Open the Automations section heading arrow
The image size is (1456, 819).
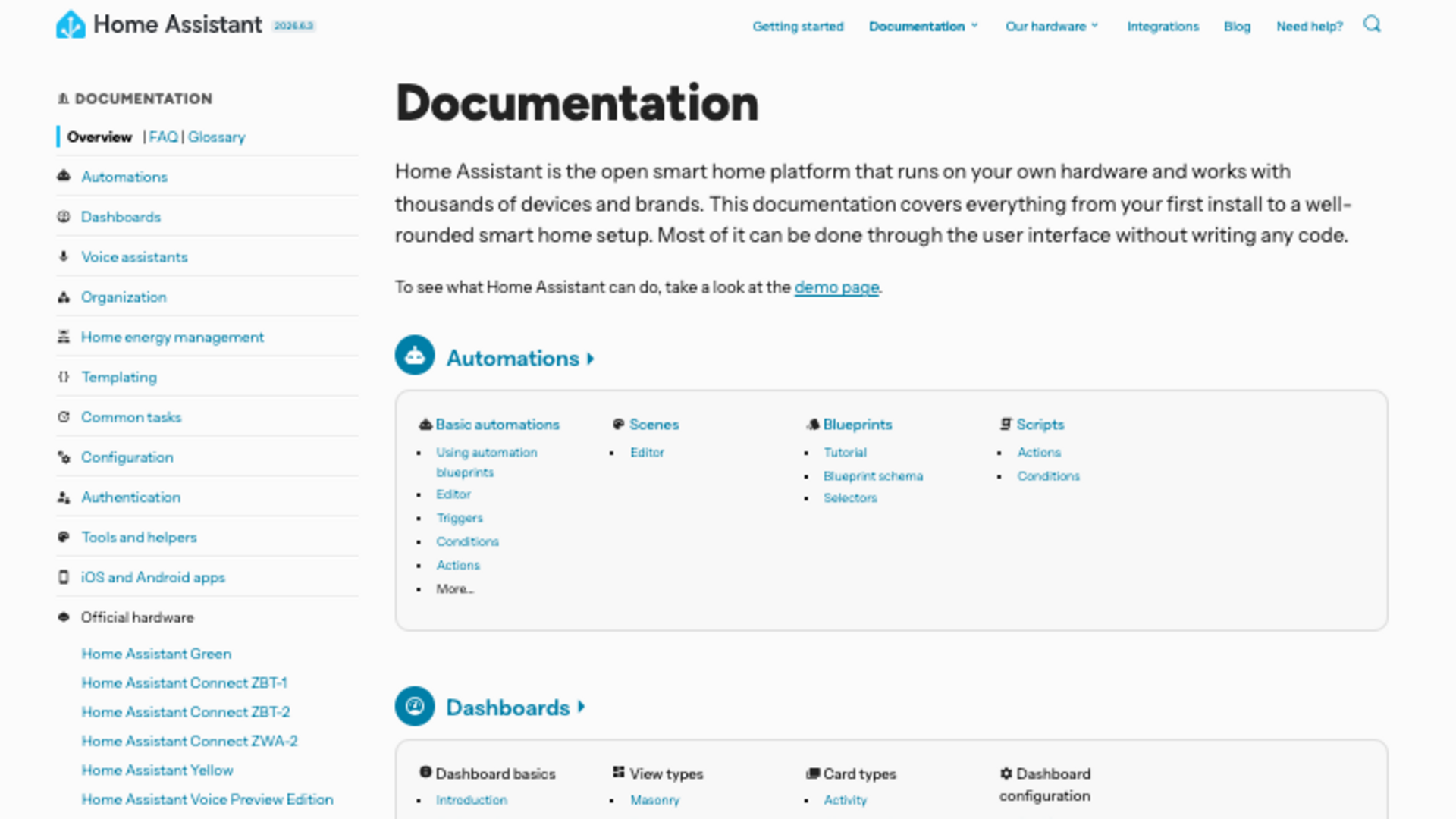click(x=591, y=359)
